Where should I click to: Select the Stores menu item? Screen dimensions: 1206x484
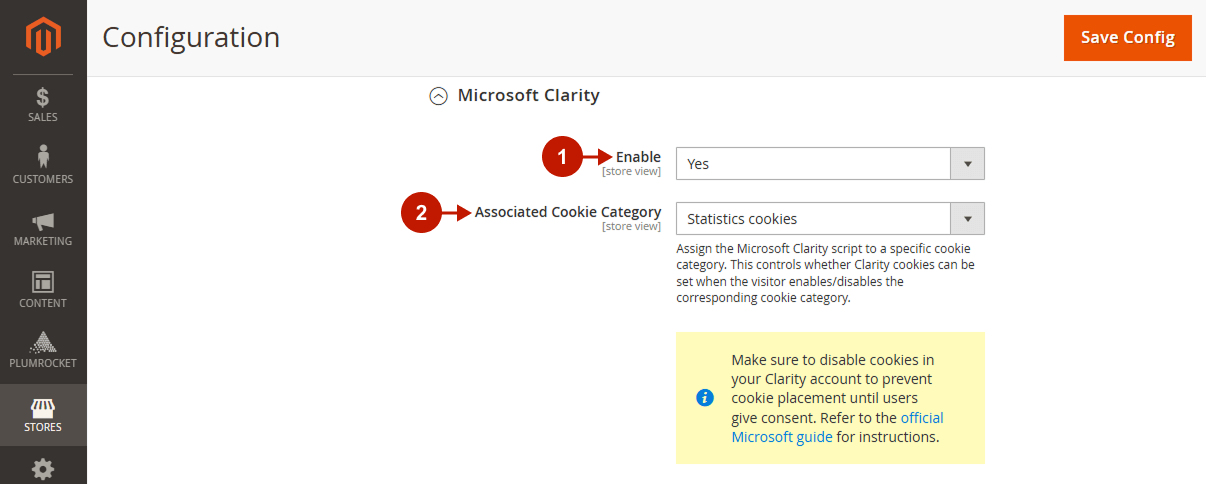[x=43, y=414]
